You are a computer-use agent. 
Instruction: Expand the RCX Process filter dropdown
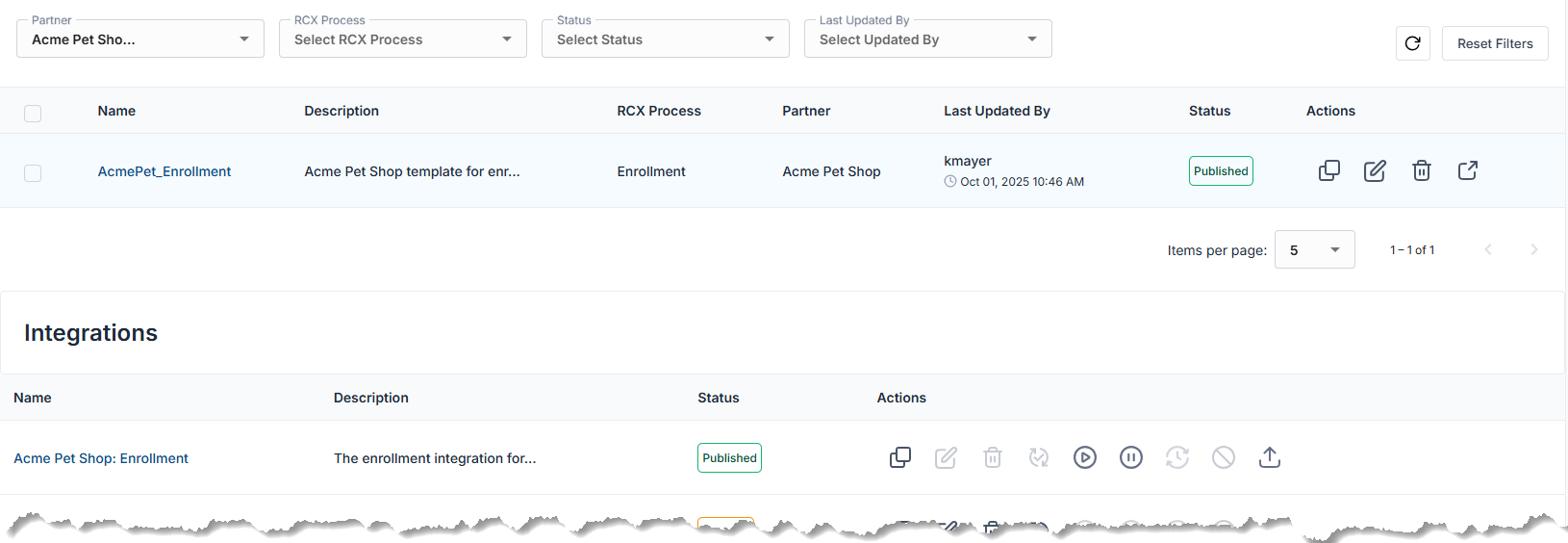pos(402,39)
